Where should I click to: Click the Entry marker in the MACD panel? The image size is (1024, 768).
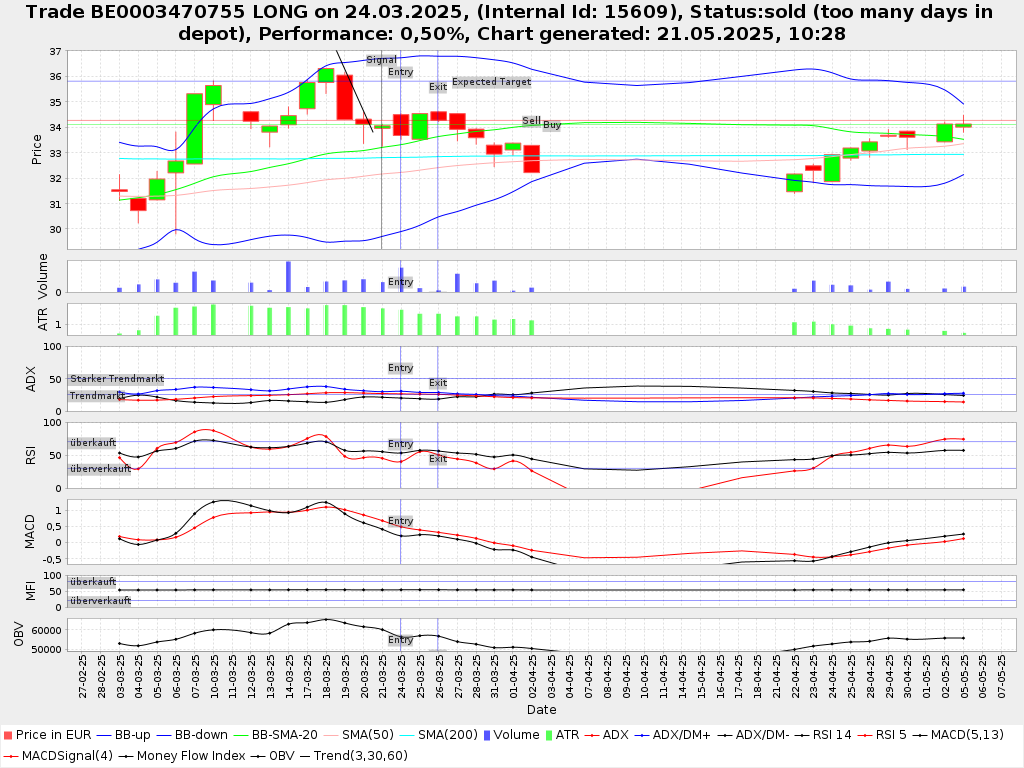coord(400,521)
